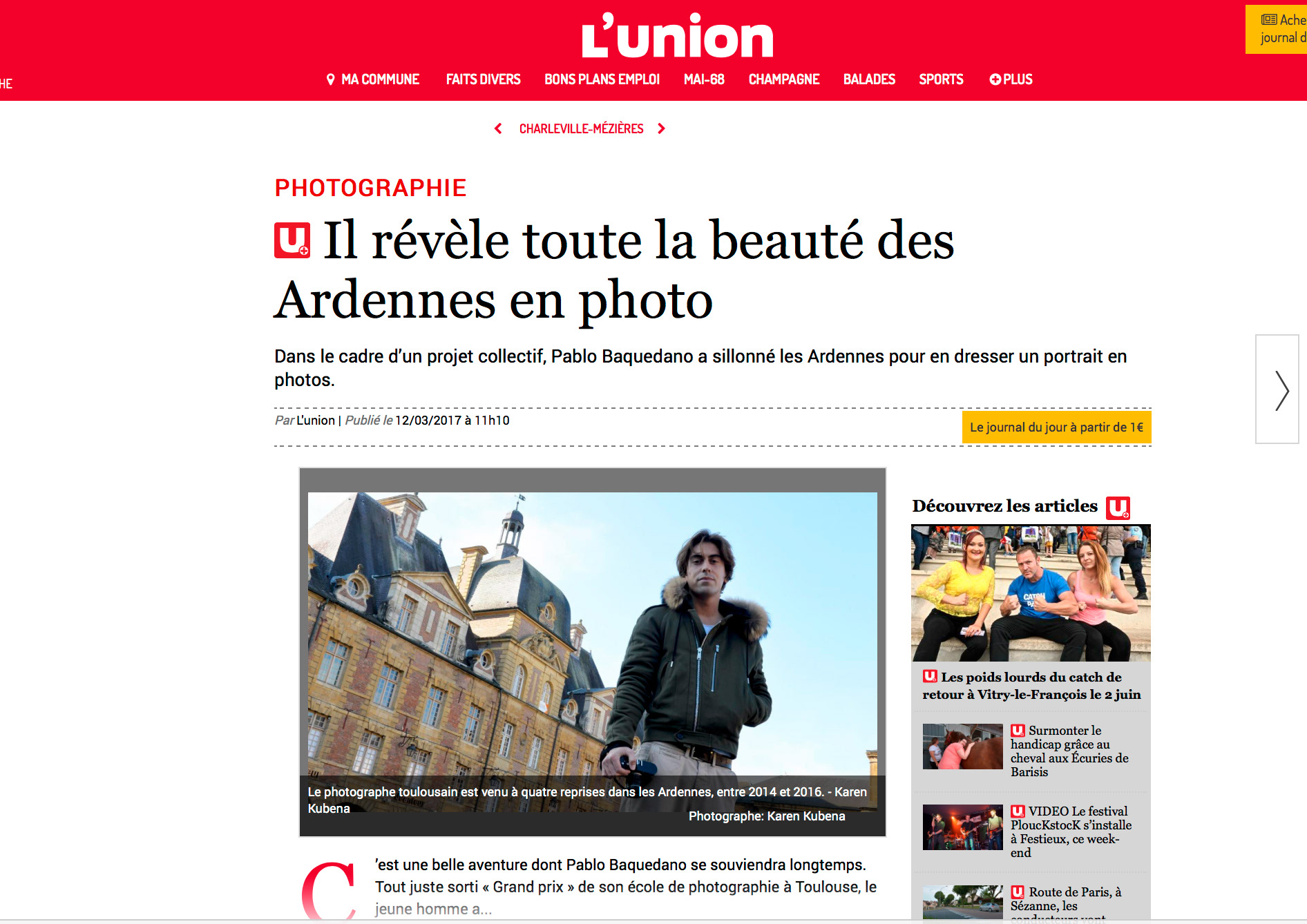Go to previous city with left chevron
Image resolution: width=1307 pixels, height=924 pixels.
(498, 128)
